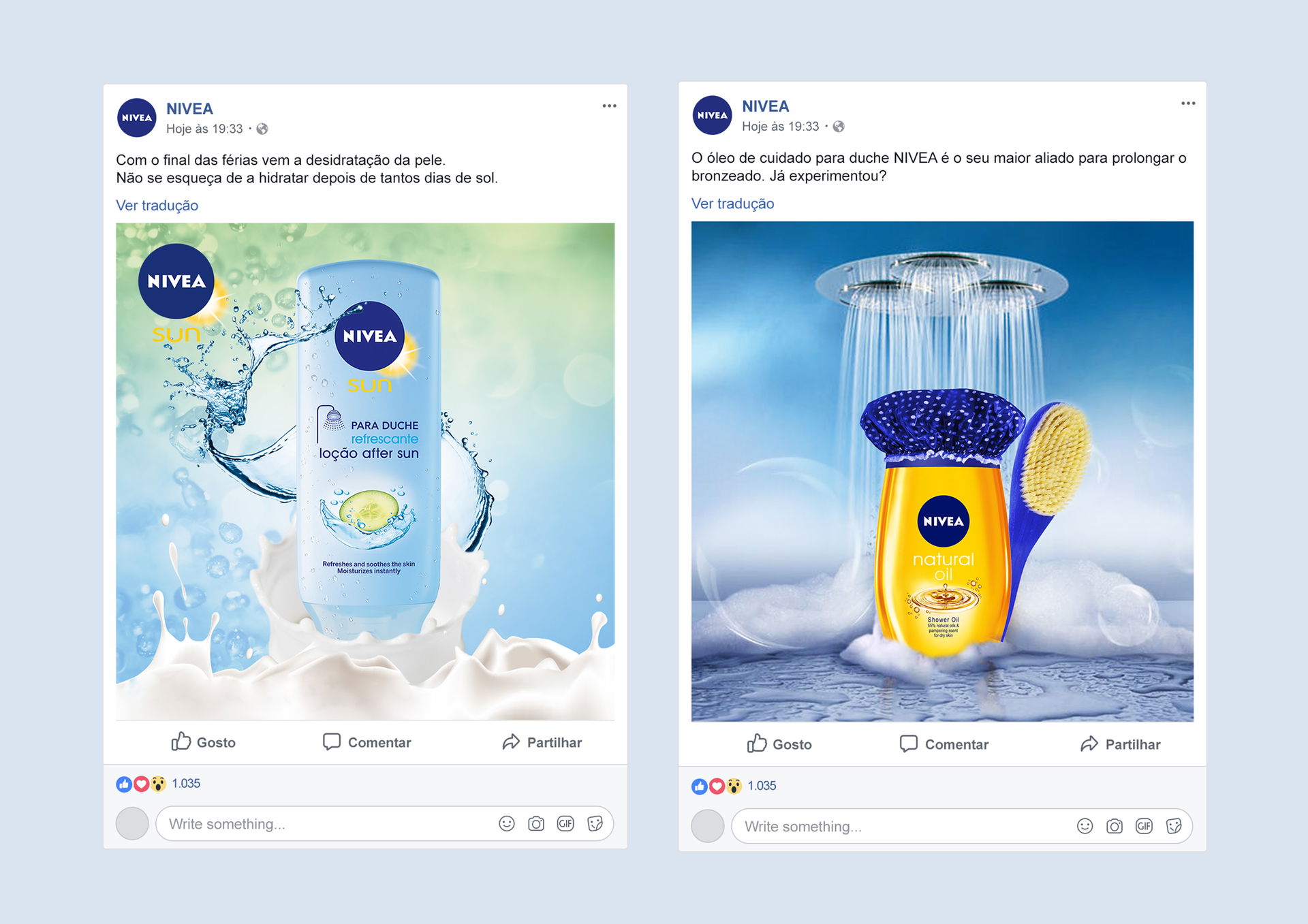Like the left post with Gosto
The width and height of the screenshot is (1308, 924).
[x=203, y=742]
